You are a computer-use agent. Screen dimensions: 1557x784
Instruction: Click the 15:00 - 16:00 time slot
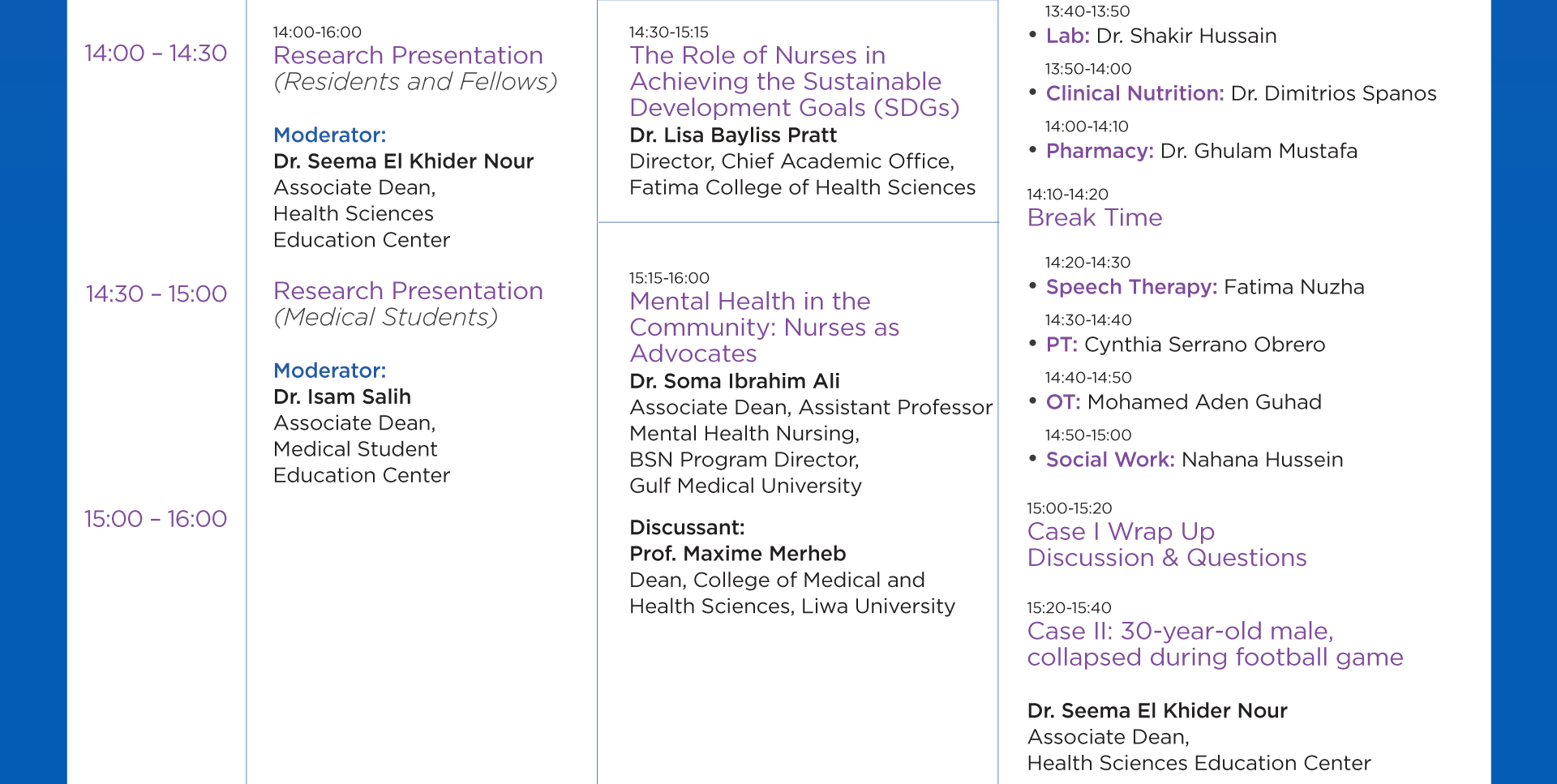coord(156,519)
